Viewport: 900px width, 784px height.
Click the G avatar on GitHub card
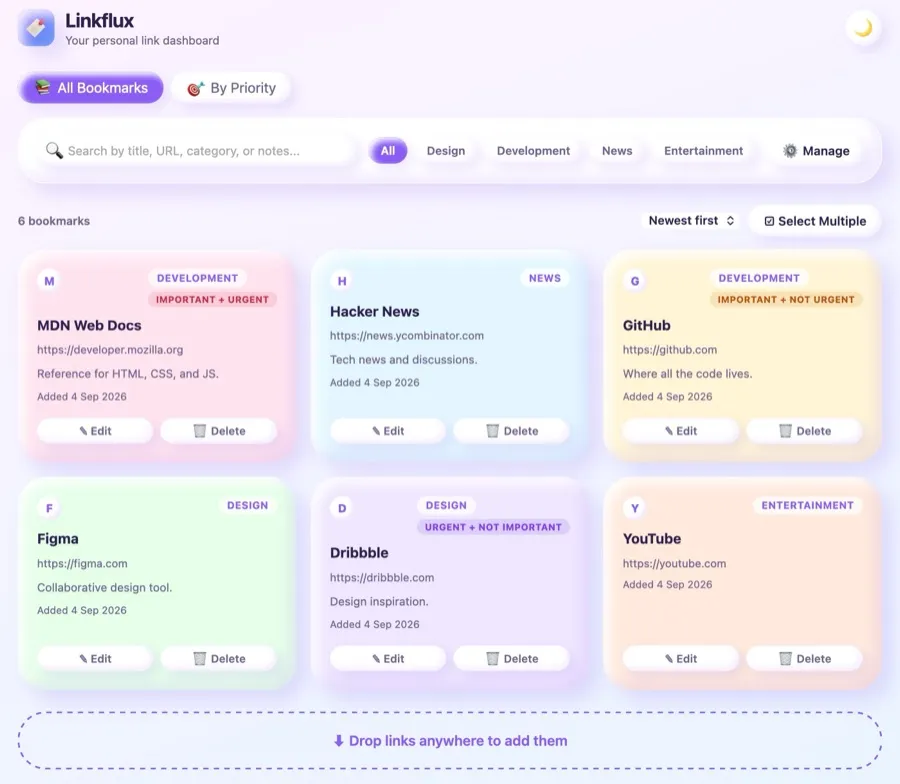point(635,281)
